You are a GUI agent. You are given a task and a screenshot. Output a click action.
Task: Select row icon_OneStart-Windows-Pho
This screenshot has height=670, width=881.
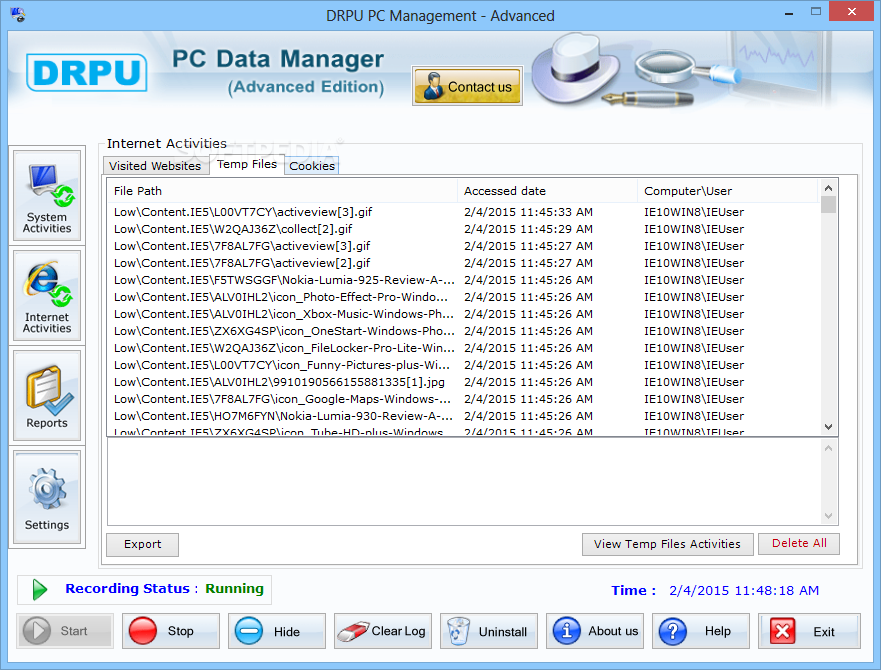click(463, 331)
